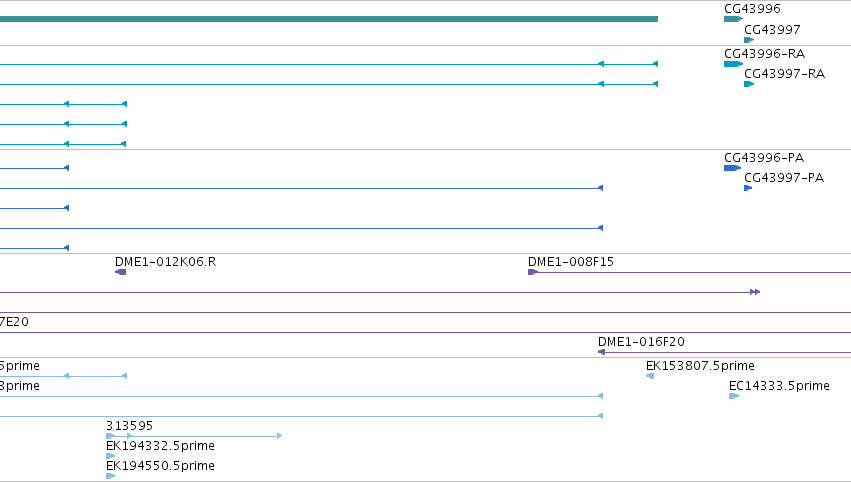This screenshot has height=482, width=851.
Task: Select the CG43996 gene feature
Action: (733, 19)
